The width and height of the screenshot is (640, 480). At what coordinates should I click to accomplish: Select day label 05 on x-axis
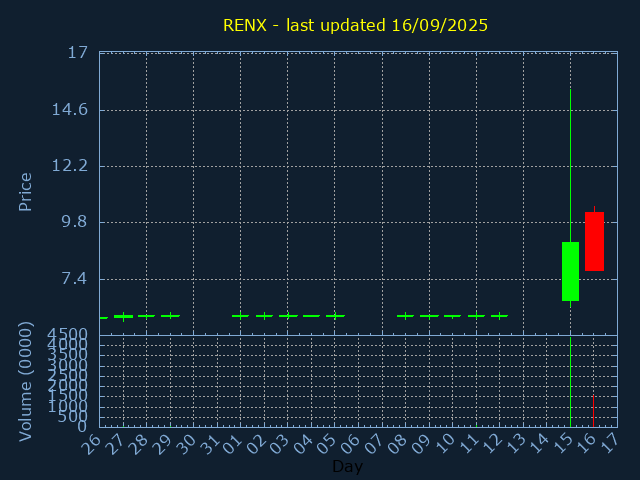[326, 444]
